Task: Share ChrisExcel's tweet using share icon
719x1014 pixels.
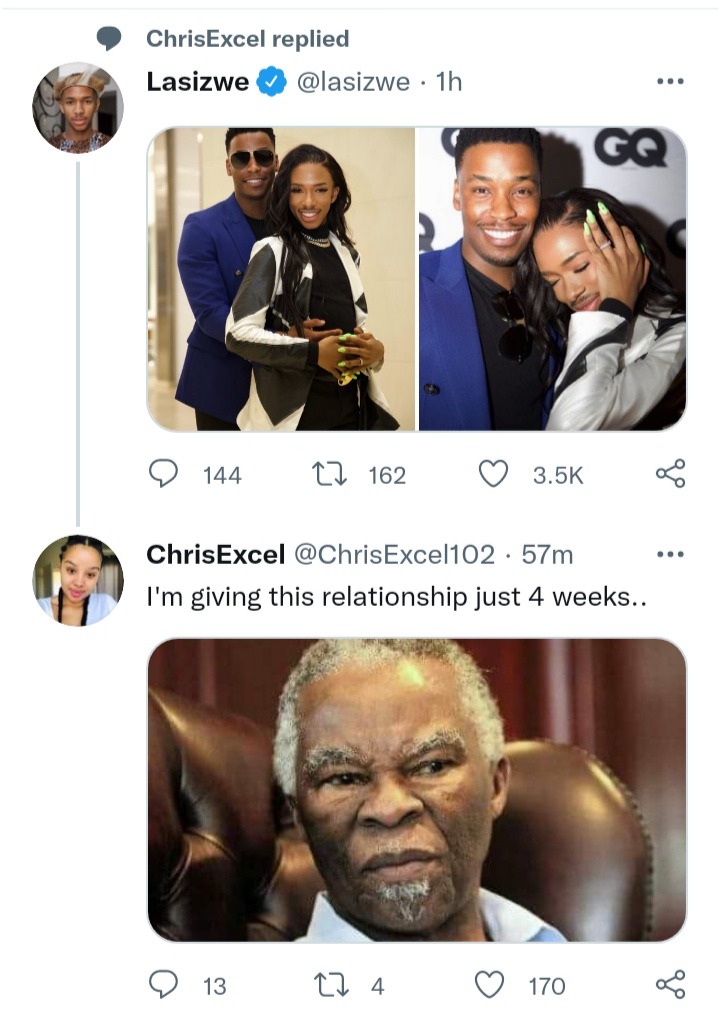Action: pyautogui.click(x=670, y=985)
